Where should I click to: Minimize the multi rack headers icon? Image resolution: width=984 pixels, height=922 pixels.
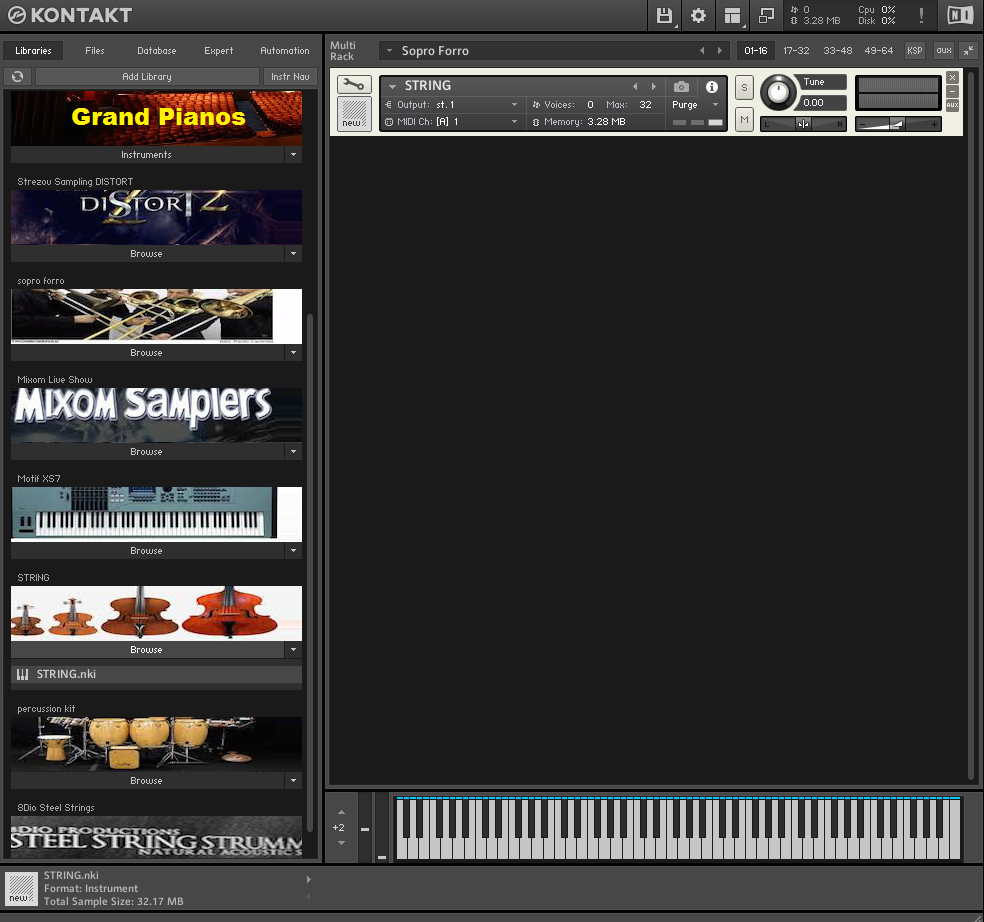click(x=969, y=51)
